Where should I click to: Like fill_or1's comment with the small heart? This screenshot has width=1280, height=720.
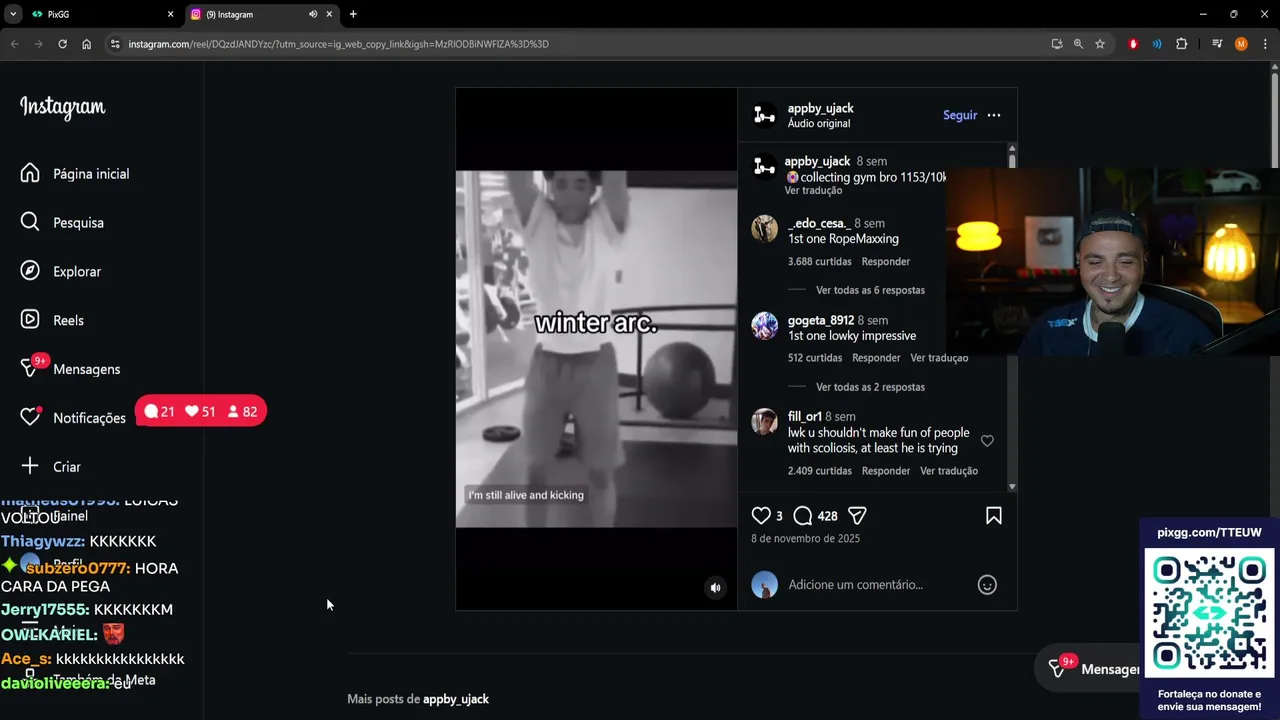pos(987,441)
